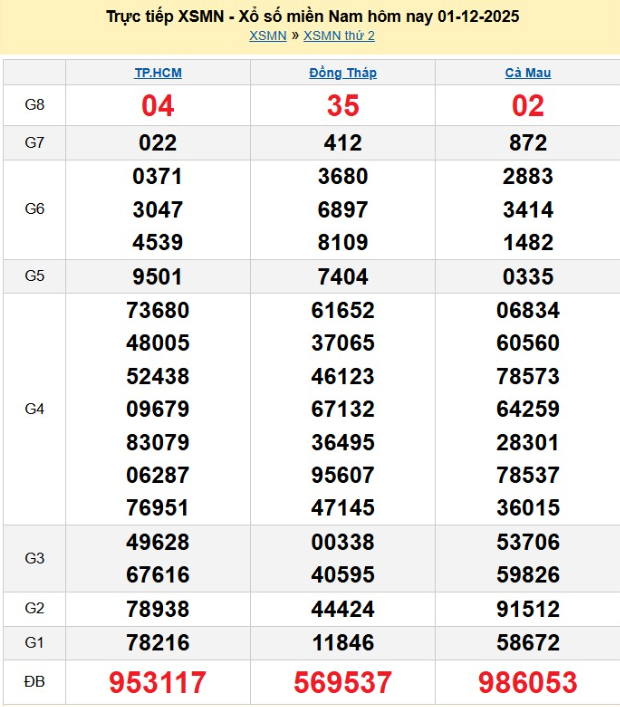The image size is (620, 707).
Task: Open the Đồng Tháp province link
Action: pyautogui.click(x=343, y=73)
